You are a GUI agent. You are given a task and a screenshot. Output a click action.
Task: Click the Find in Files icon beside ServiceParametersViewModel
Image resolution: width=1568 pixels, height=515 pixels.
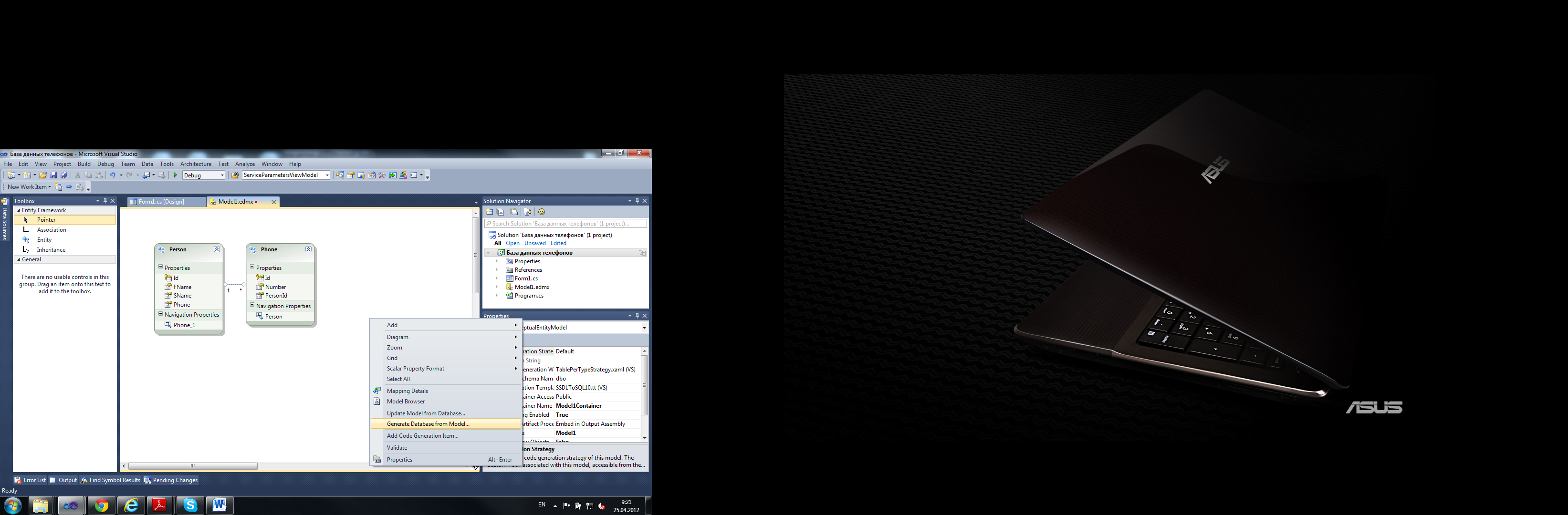[235, 175]
